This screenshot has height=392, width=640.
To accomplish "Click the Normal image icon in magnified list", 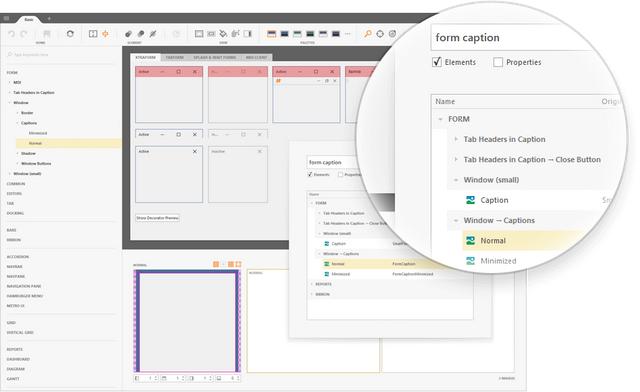I will [x=470, y=241].
